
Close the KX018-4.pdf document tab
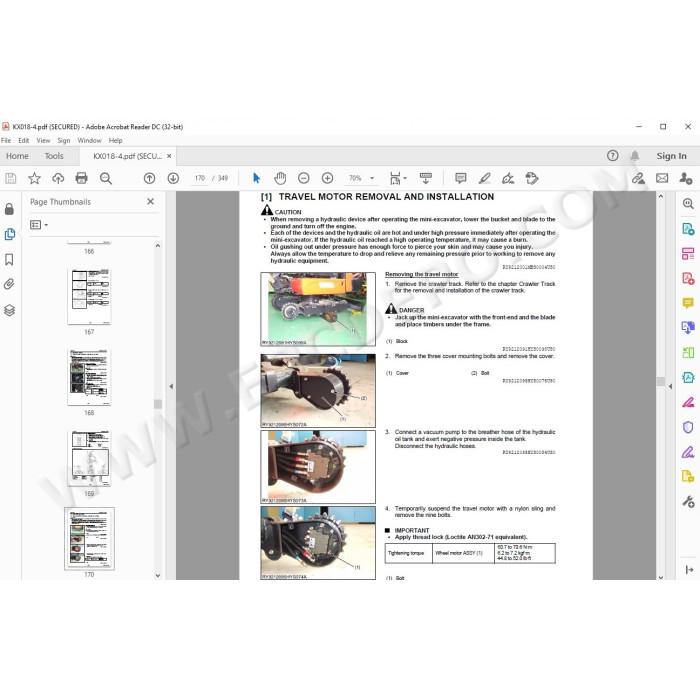(x=169, y=156)
